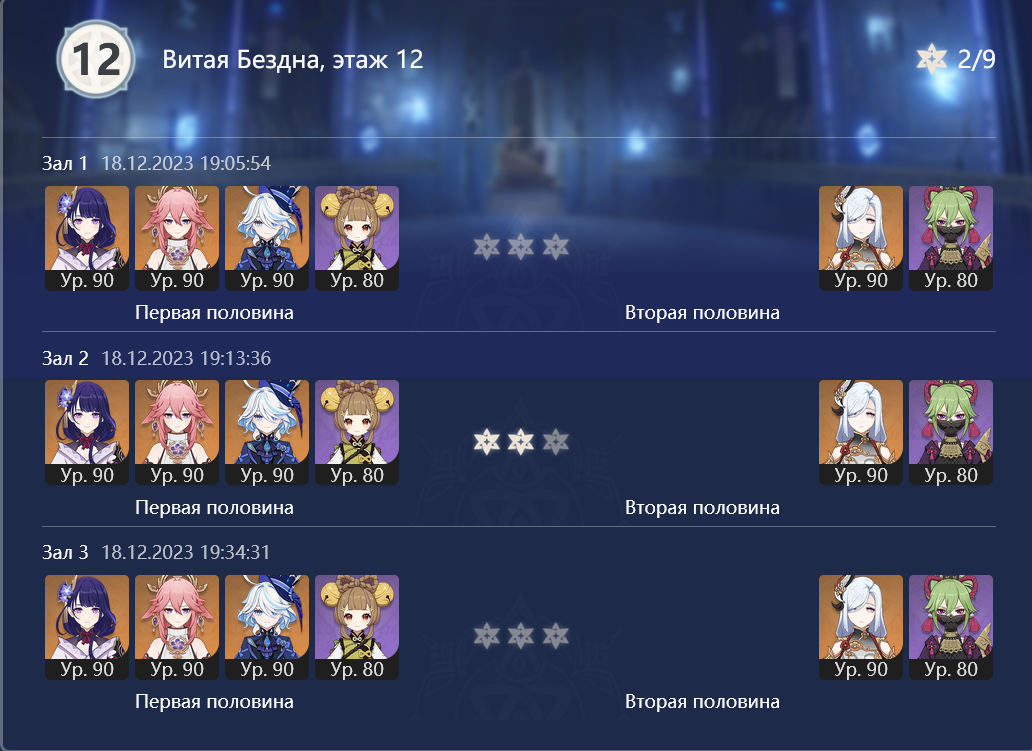Click pink-haired character portrait in Зал 3

[177, 627]
